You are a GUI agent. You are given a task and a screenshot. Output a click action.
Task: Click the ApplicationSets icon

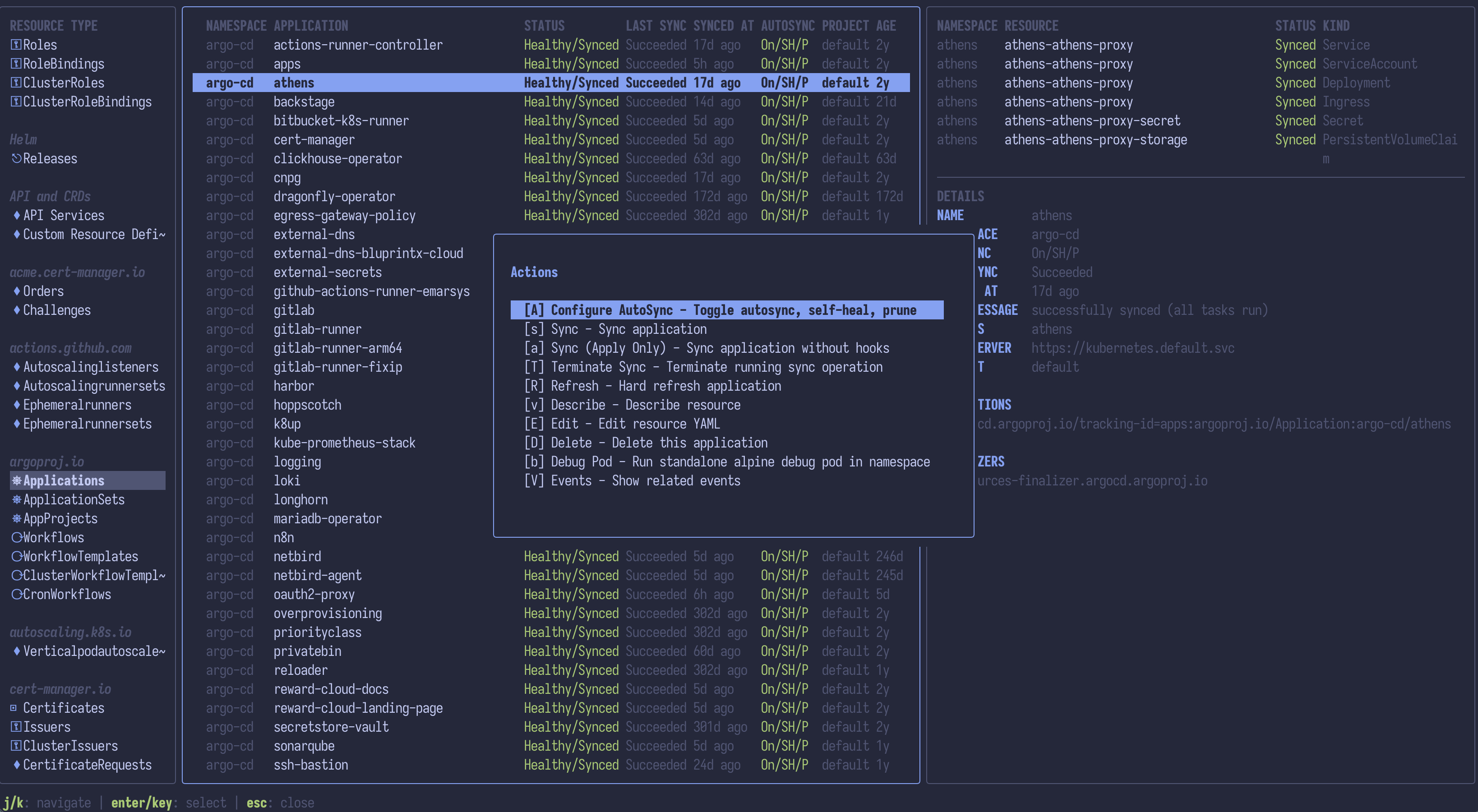pyautogui.click(x=17, y=500)
